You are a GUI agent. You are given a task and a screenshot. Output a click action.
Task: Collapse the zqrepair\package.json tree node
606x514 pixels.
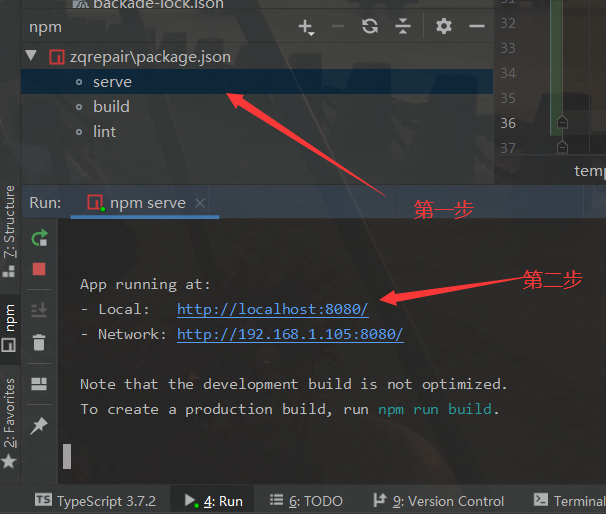(x=31, y=56)
